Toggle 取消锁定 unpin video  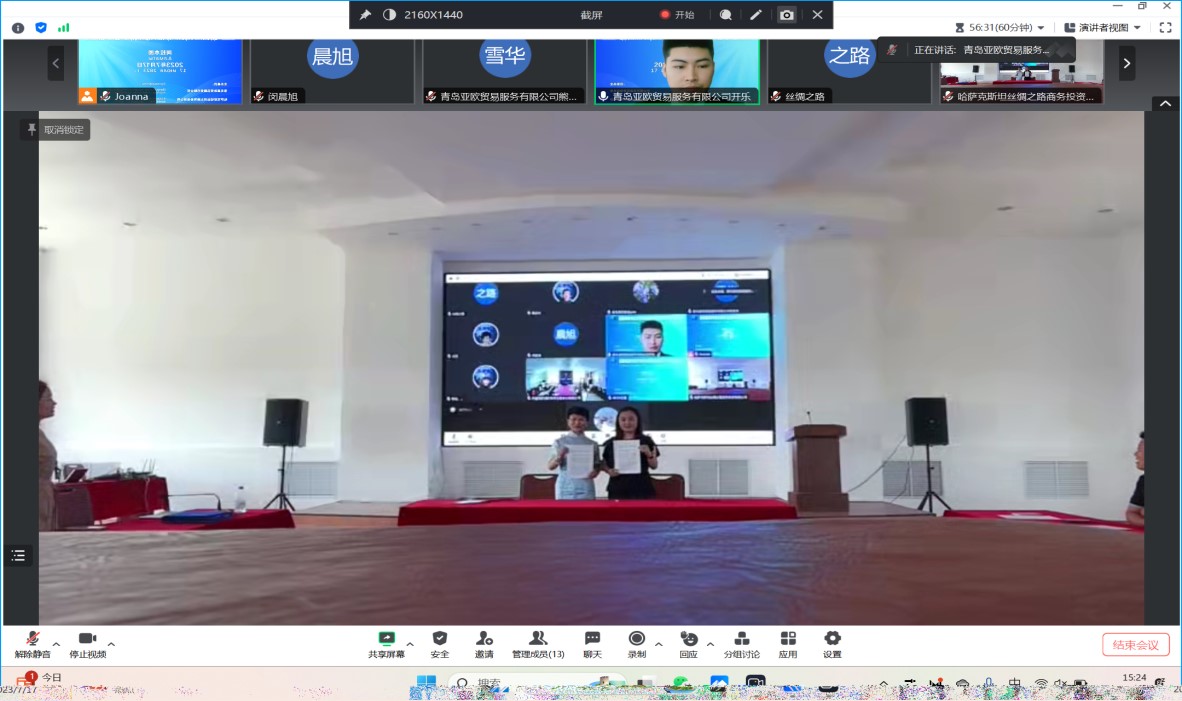point(56,130)
